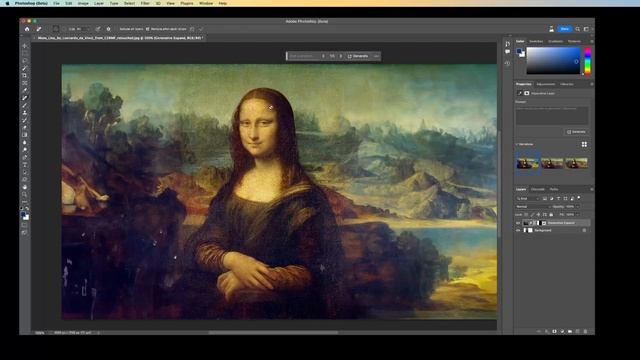The width and height of the screenshot is (640, 360).
Task: Toggle type layer filter icon
Action: 558,198
